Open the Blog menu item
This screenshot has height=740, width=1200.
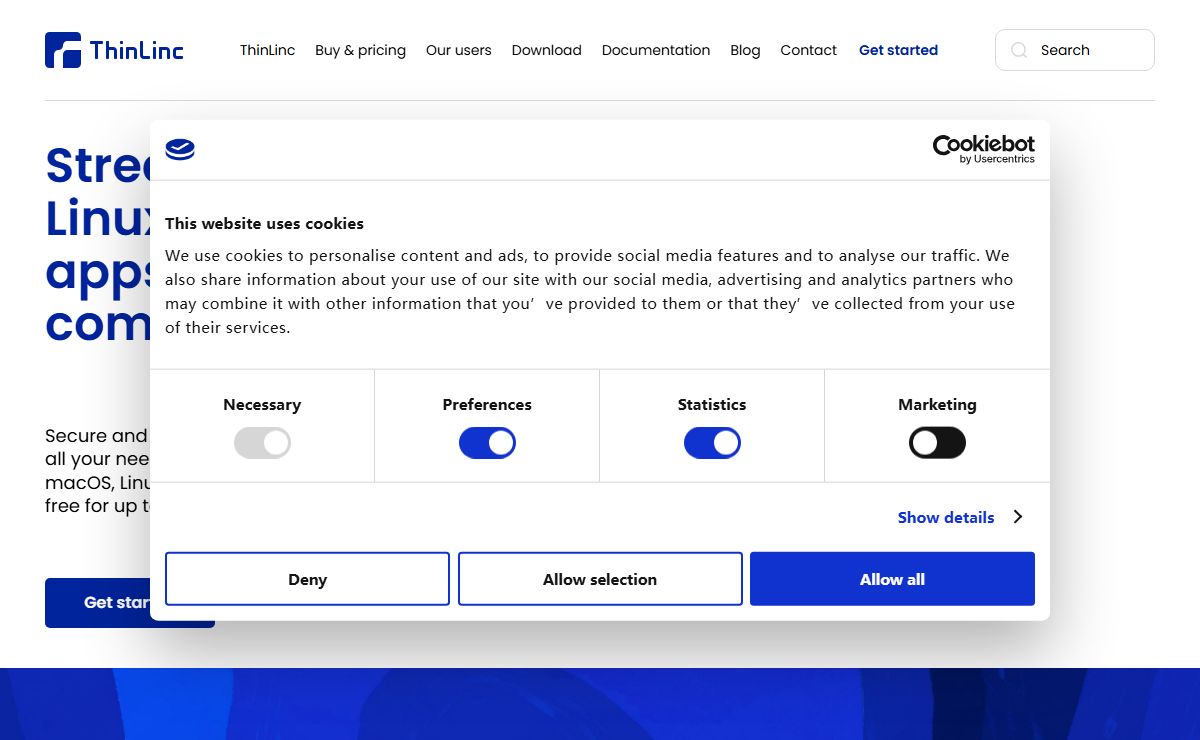click(745, 50)
